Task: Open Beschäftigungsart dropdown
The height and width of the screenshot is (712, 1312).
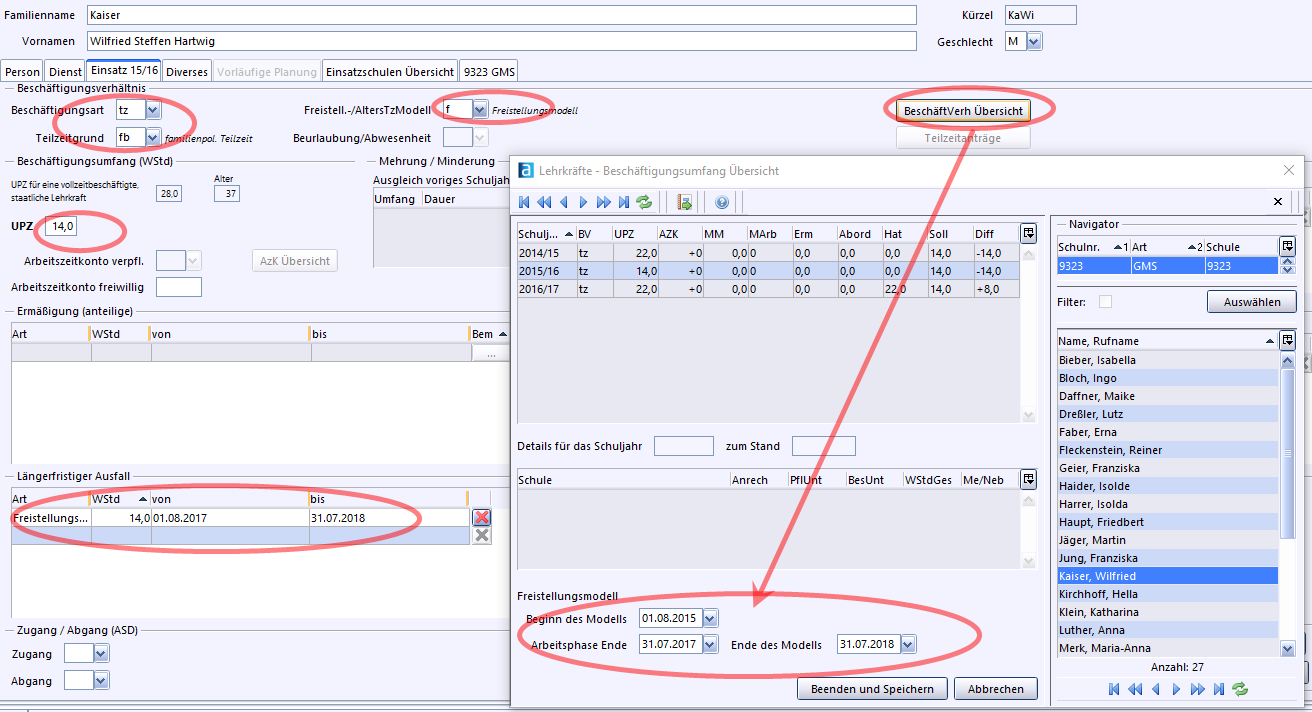Action: point(153,109)
